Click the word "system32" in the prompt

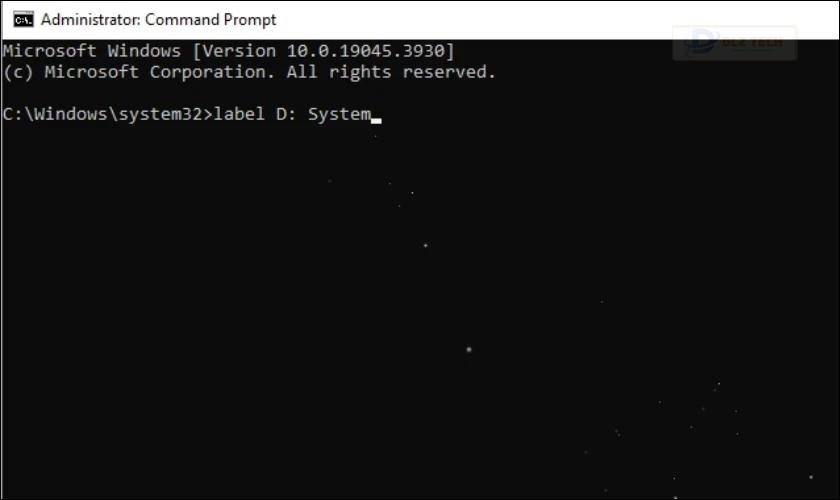click(160, 115)
